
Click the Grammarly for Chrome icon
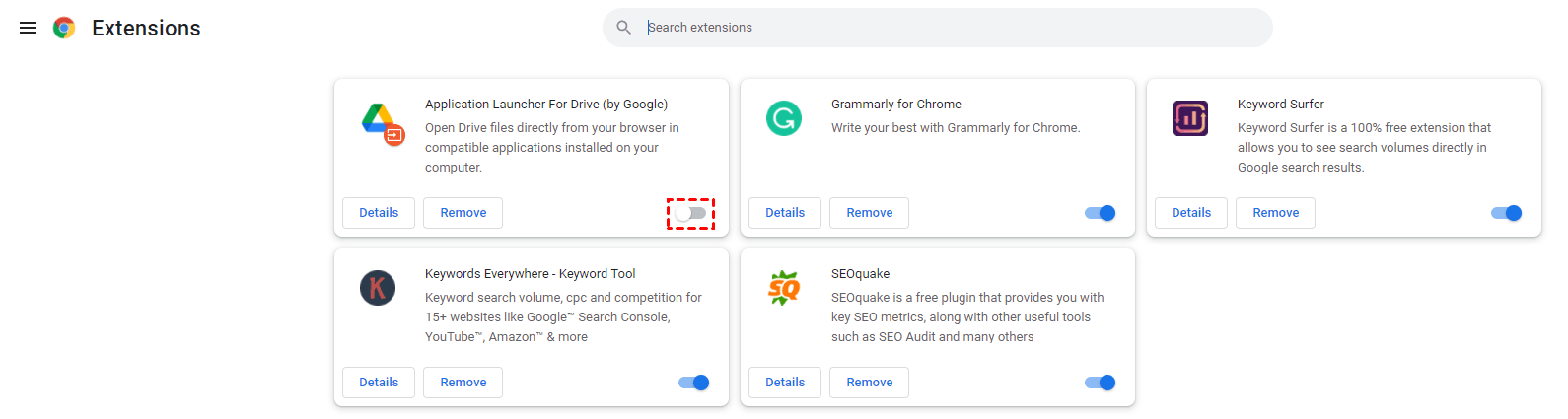(x=784, y=118)
